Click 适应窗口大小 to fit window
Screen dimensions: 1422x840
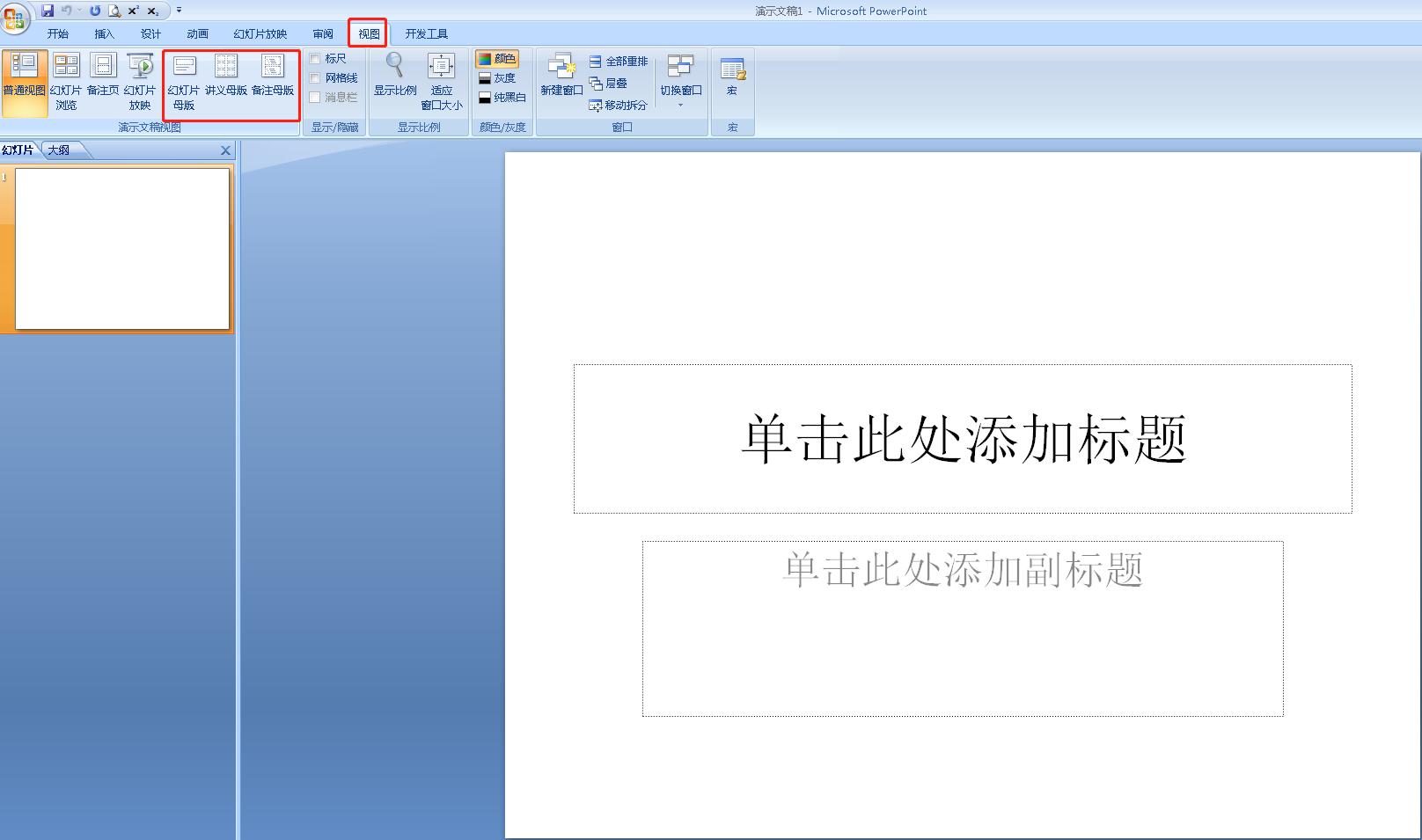(441, 79)
